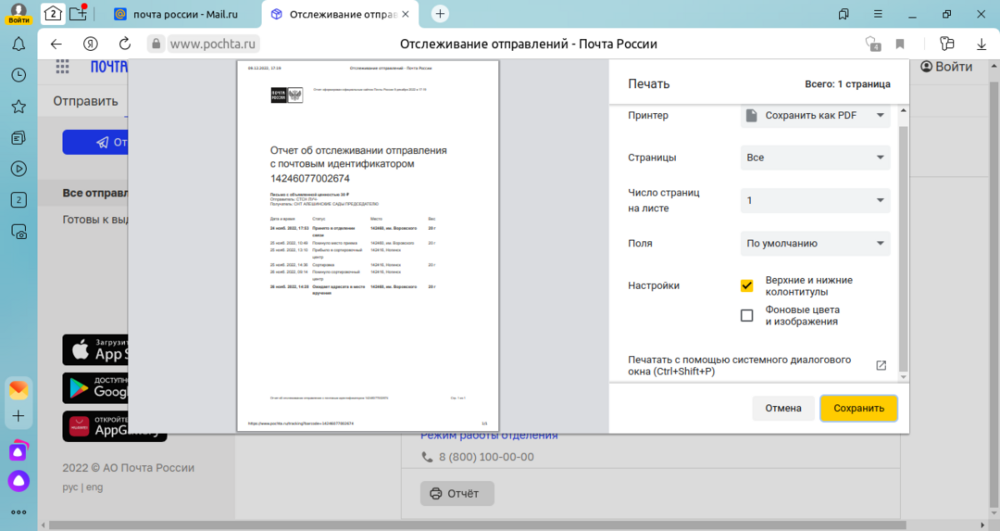Image resolution: width=1000 pixels, height=531 pixels.
Task: Add a new browser tab with plus
Action: [x=440, y=13]
